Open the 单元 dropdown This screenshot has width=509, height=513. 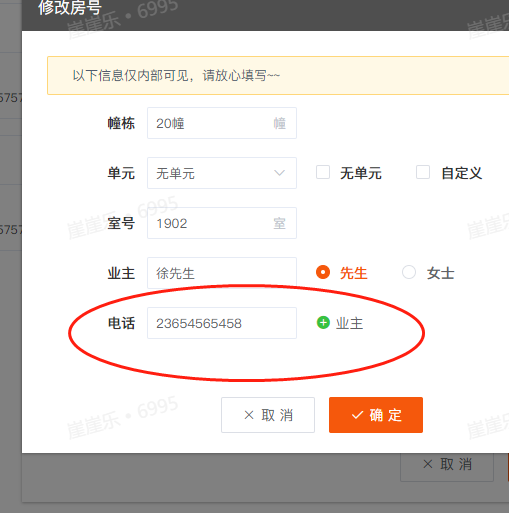[x=222, y=173]
